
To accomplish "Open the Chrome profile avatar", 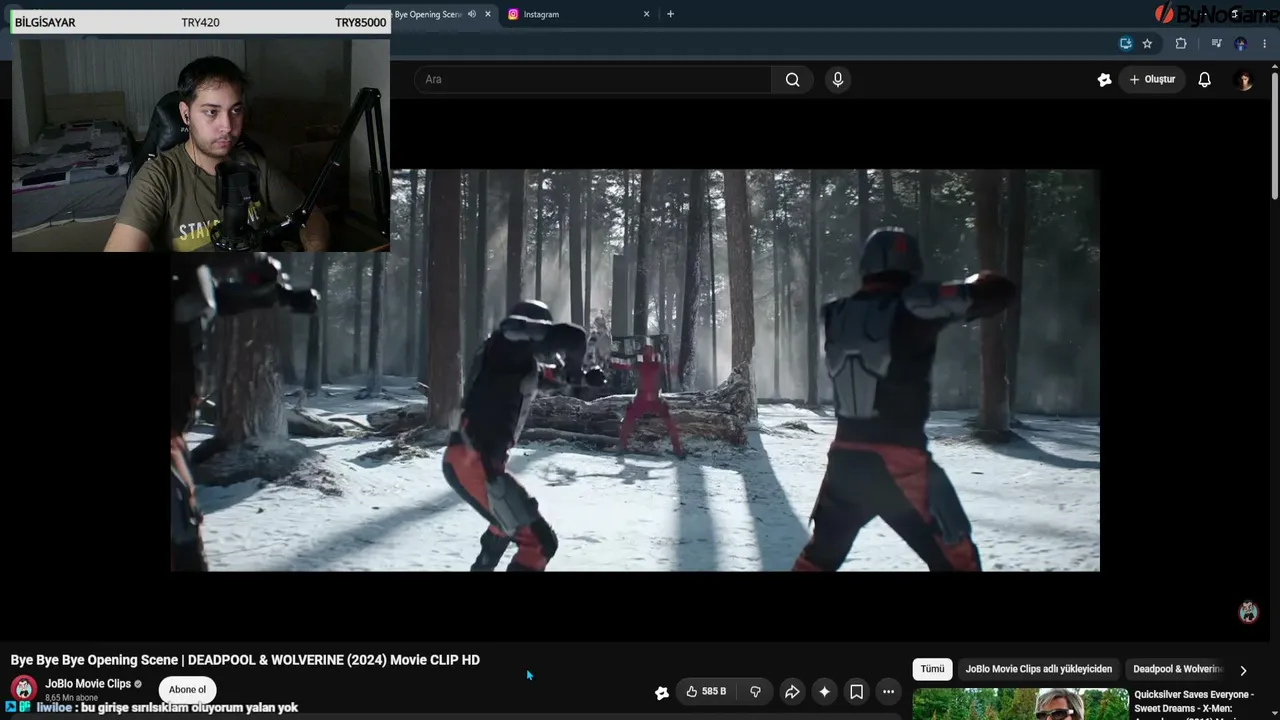I will coord(1241,43).
